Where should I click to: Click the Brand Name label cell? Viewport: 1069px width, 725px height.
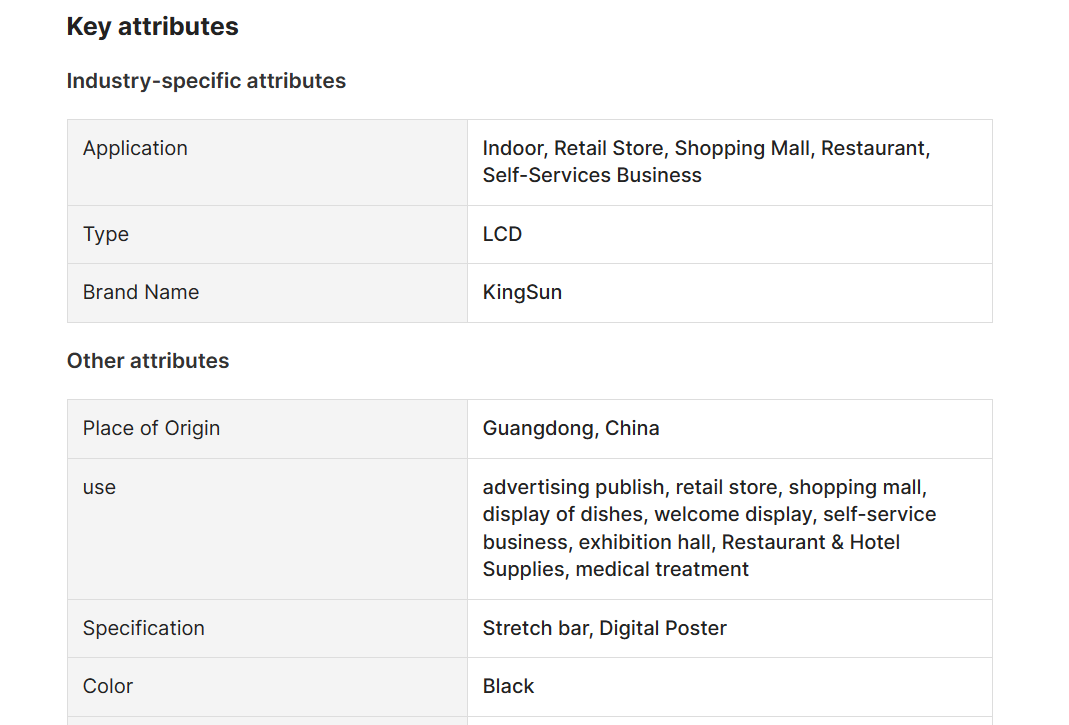pos(267,293)
